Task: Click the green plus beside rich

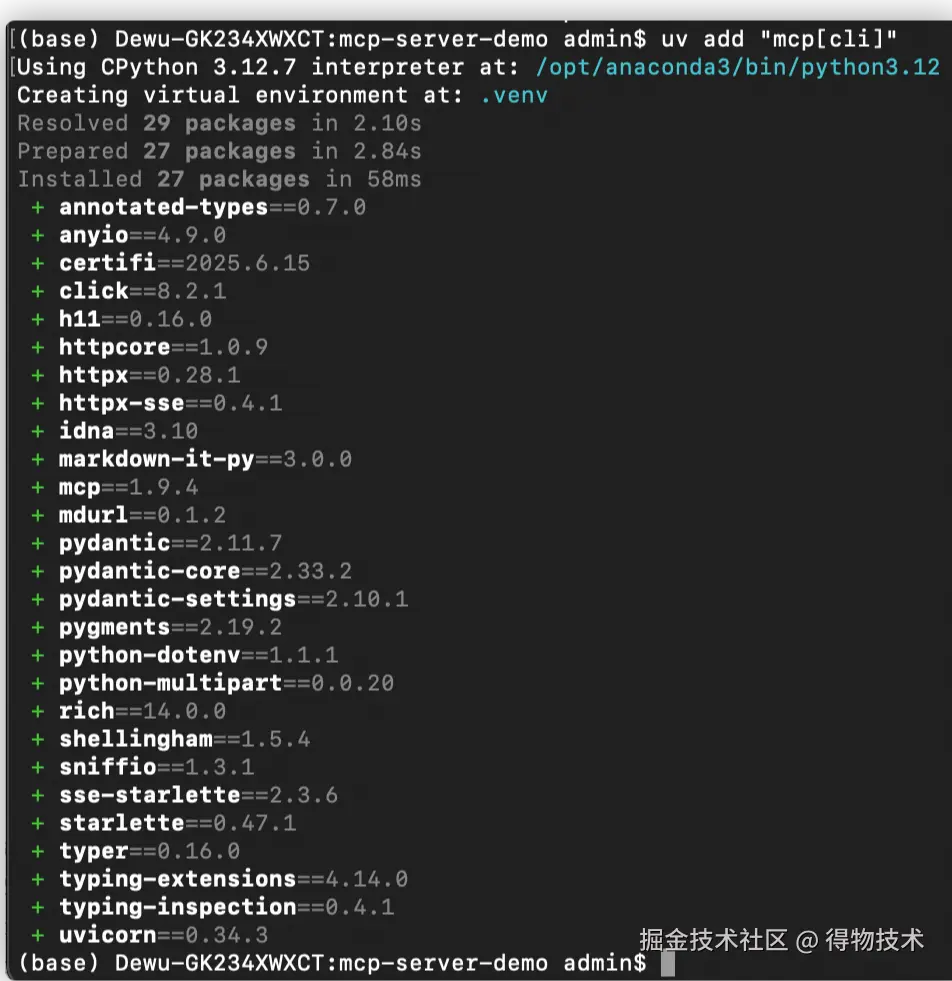Action: pyautogui.click(x=38, y=712)
